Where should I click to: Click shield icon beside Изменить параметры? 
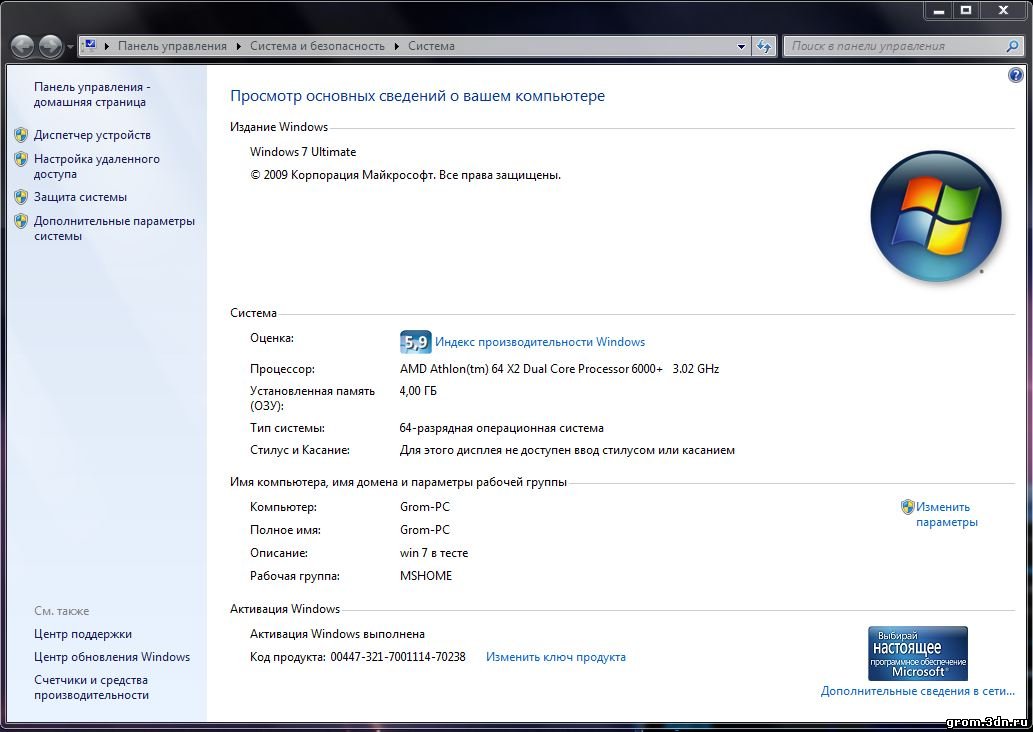coord(907,507)
